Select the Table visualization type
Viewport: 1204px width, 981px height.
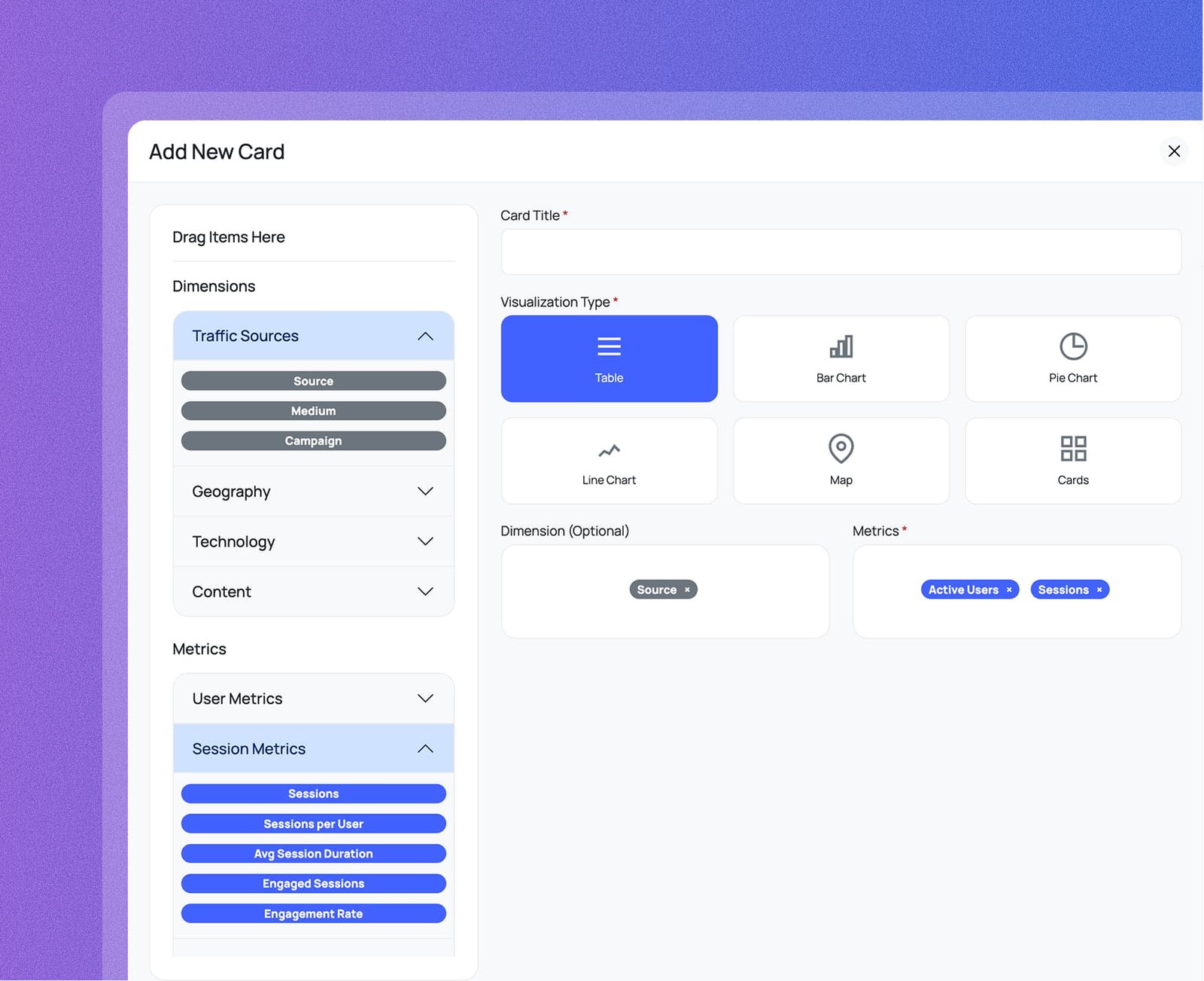coord(609,358)
